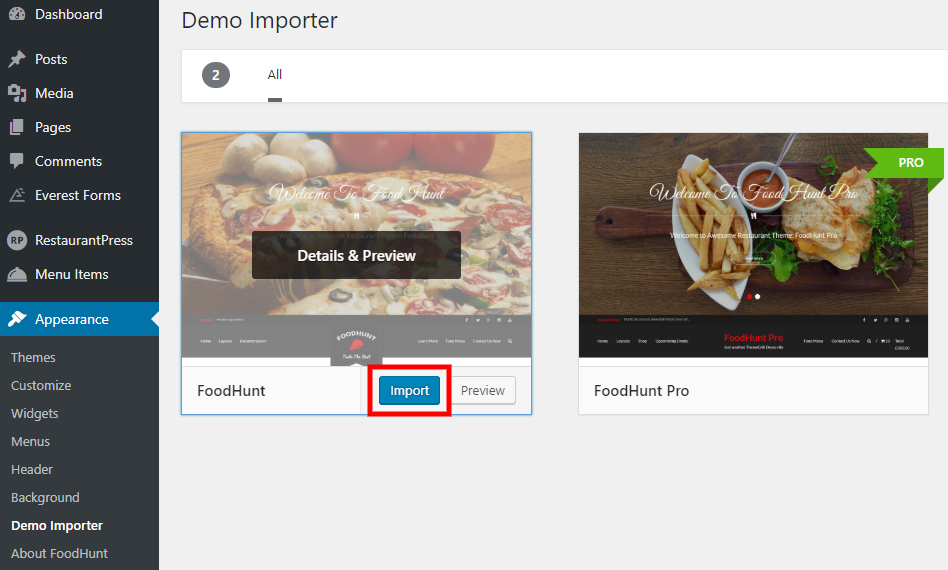Click the demo count badge showing 2
This screenshot has height=570, width=948.
pos(216,75)
